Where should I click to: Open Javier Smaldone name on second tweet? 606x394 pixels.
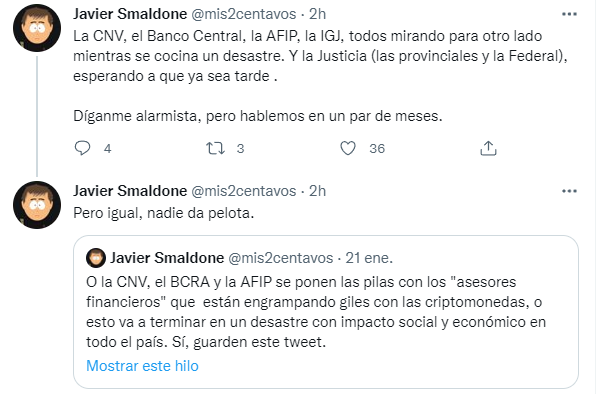130,191
